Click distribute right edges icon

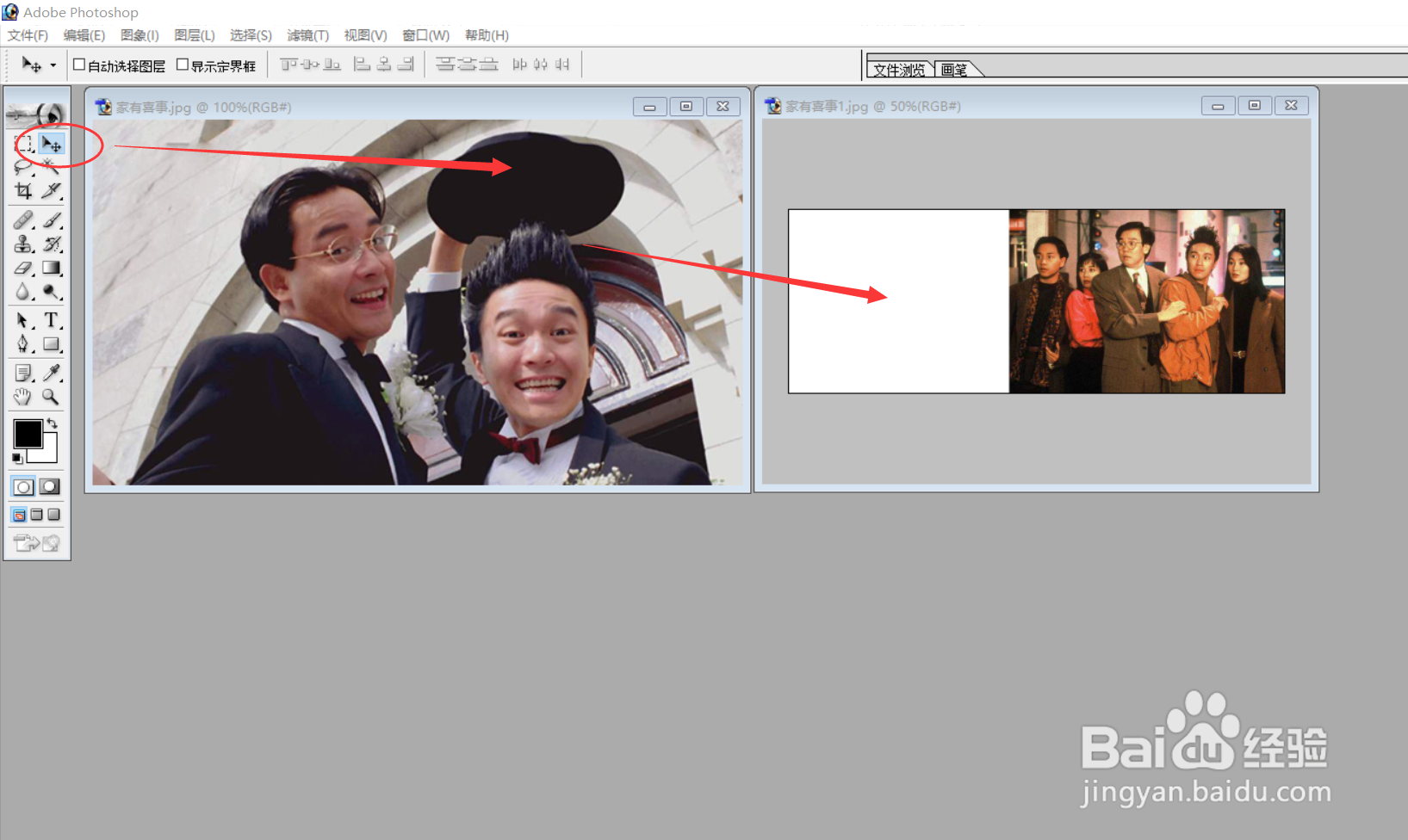tap(562, 65)
